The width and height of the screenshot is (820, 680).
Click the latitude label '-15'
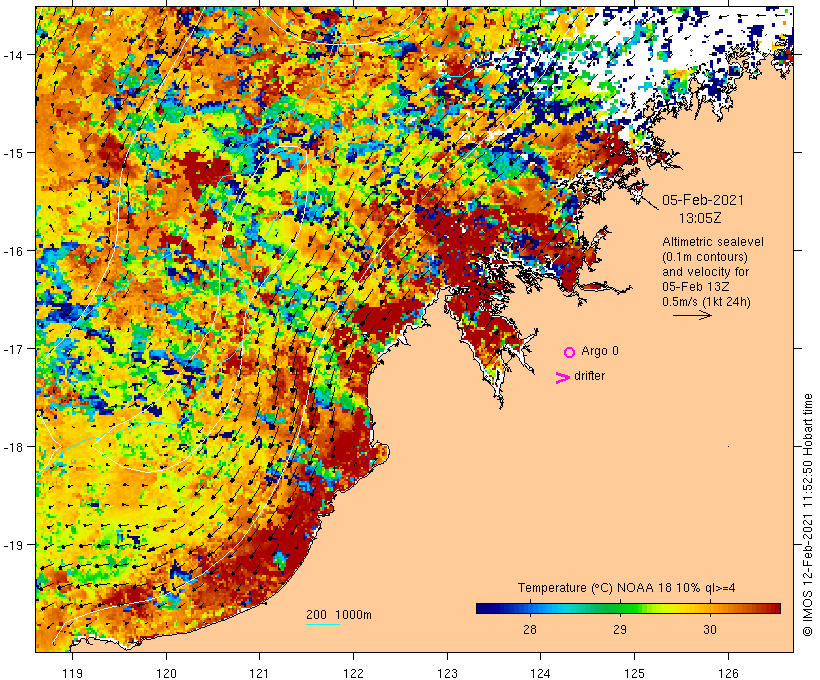tap(12, 153)
